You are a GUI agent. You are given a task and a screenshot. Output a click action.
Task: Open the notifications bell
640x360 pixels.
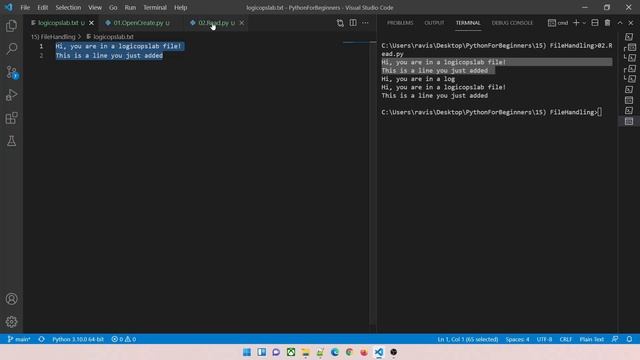click(629, 339)
